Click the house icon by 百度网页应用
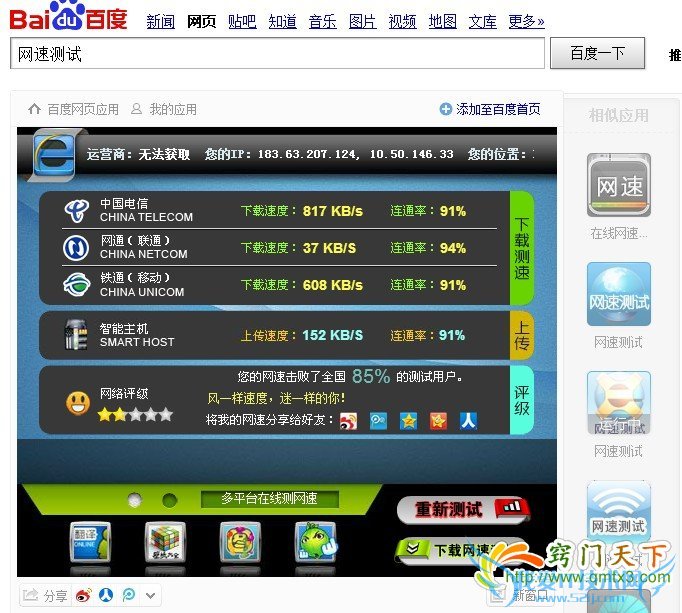 pyautogui.click(x=35, y=109)
